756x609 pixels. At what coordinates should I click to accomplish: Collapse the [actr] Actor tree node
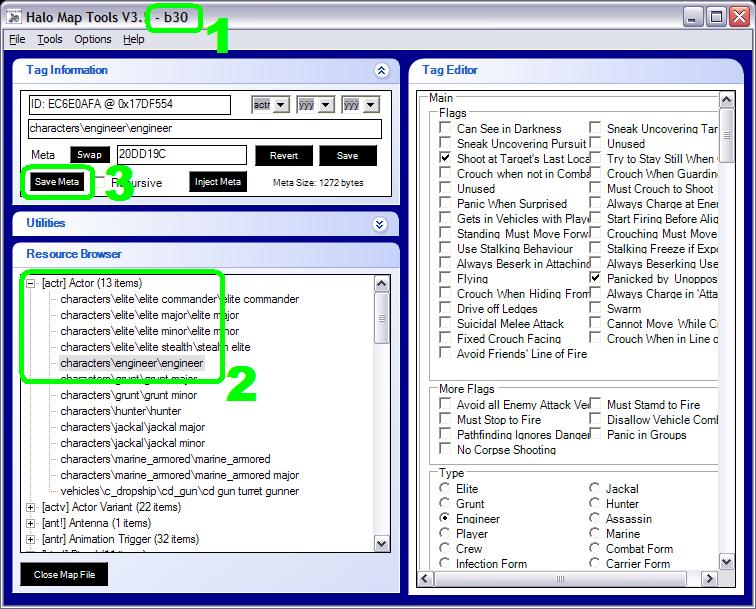point(30,284)
